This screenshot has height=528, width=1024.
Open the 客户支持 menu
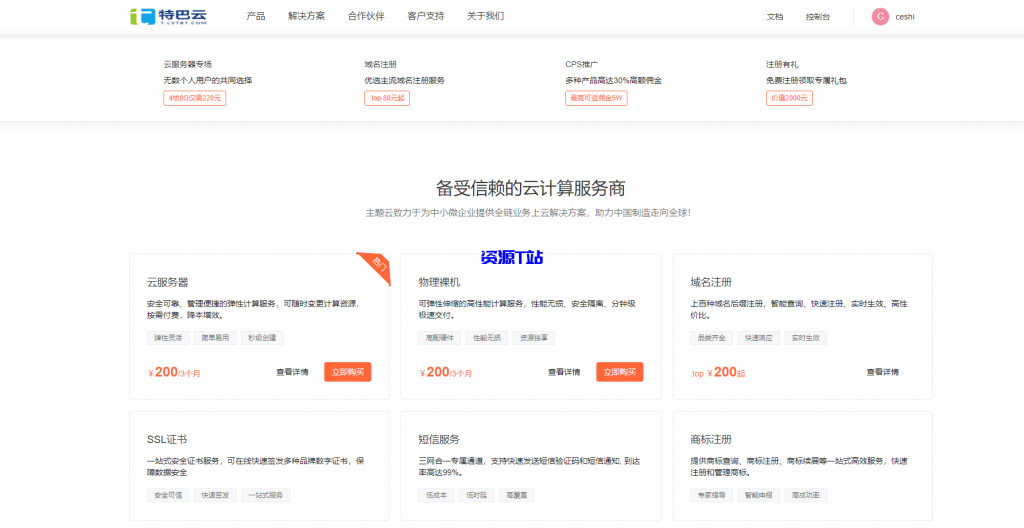426,16
